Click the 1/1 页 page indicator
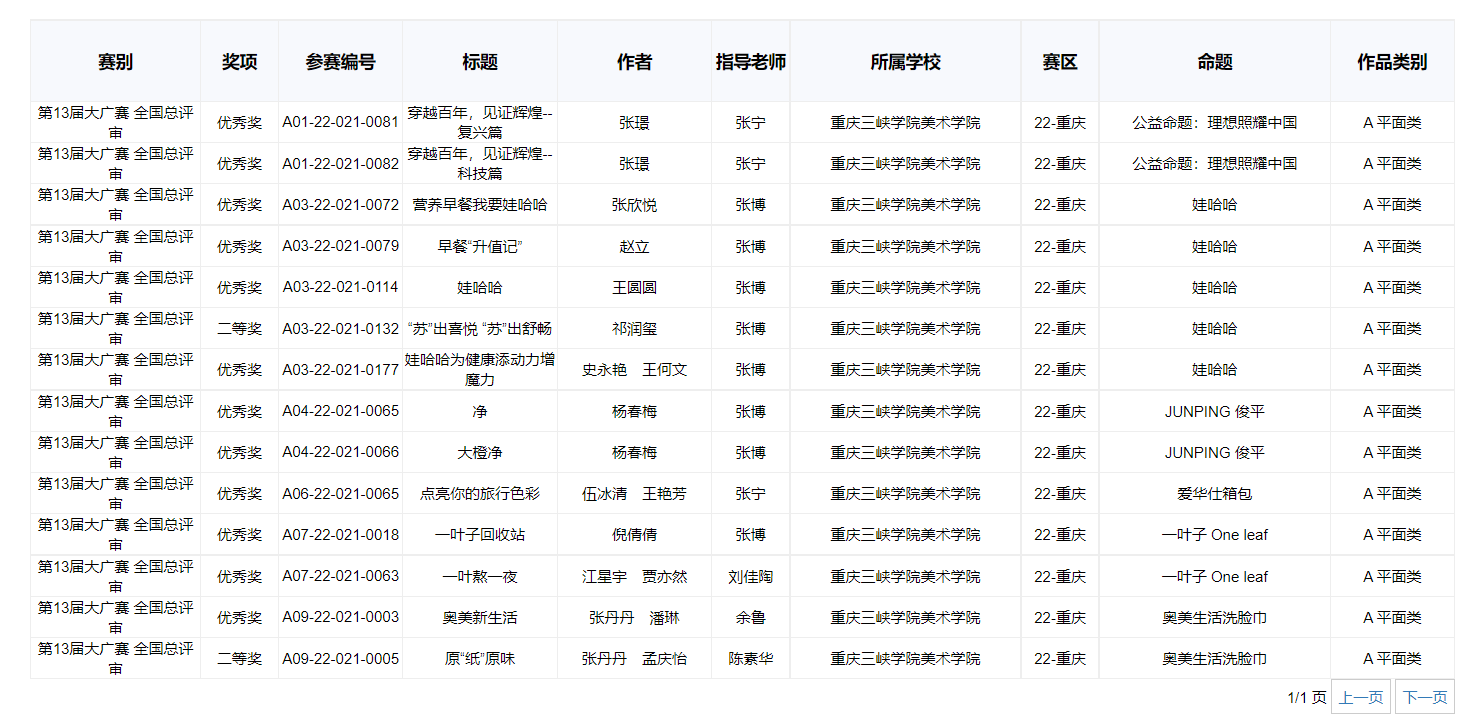1470x723 pixels. [1306, 697]
